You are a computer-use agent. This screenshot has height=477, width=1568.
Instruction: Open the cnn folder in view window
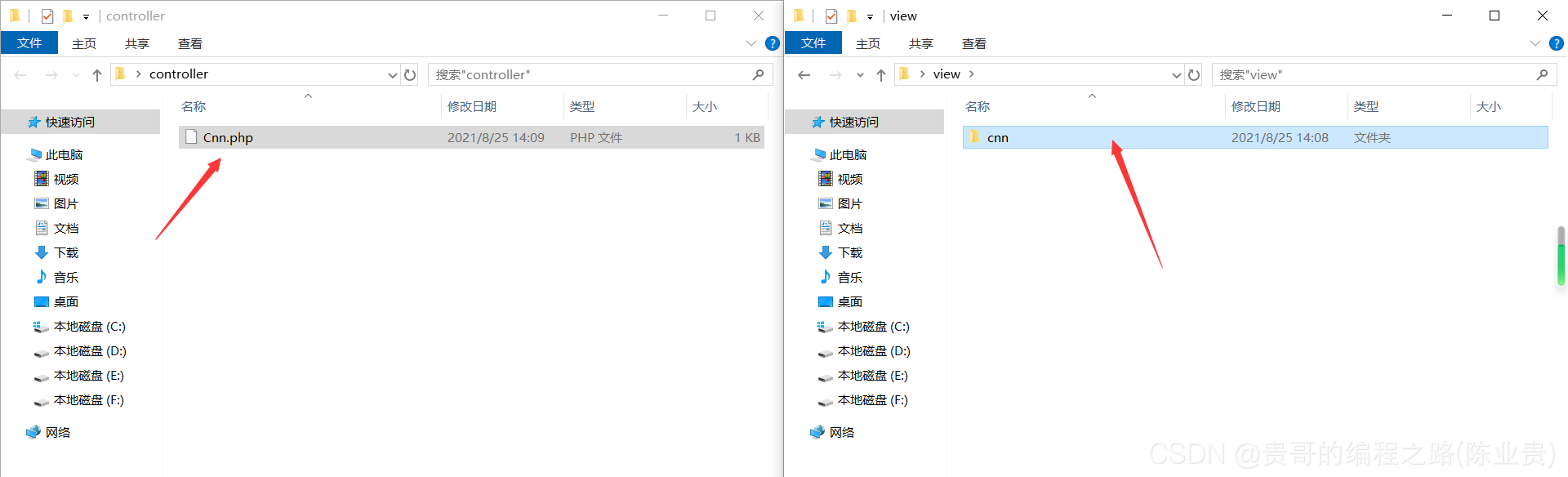point(1255,137)
